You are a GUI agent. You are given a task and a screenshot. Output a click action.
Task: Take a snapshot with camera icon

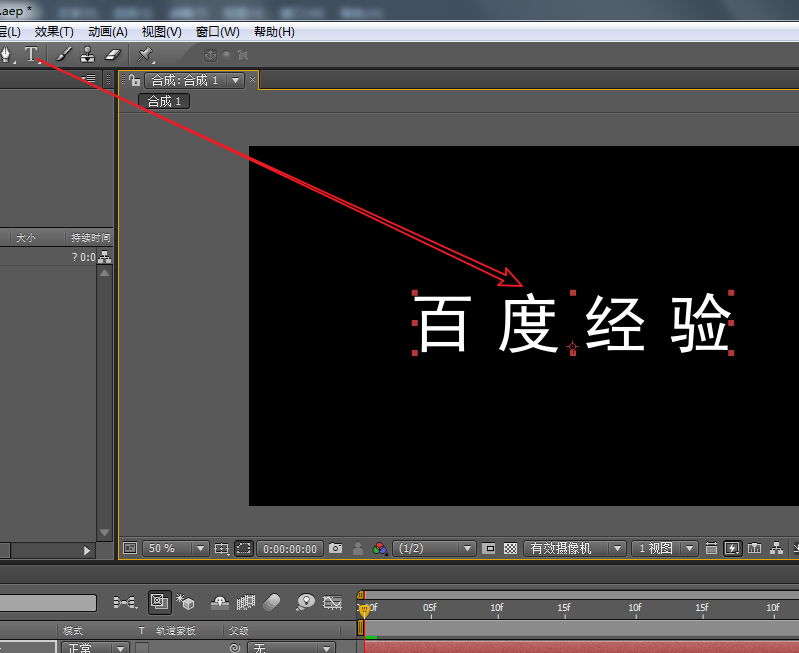click(335, 548)
